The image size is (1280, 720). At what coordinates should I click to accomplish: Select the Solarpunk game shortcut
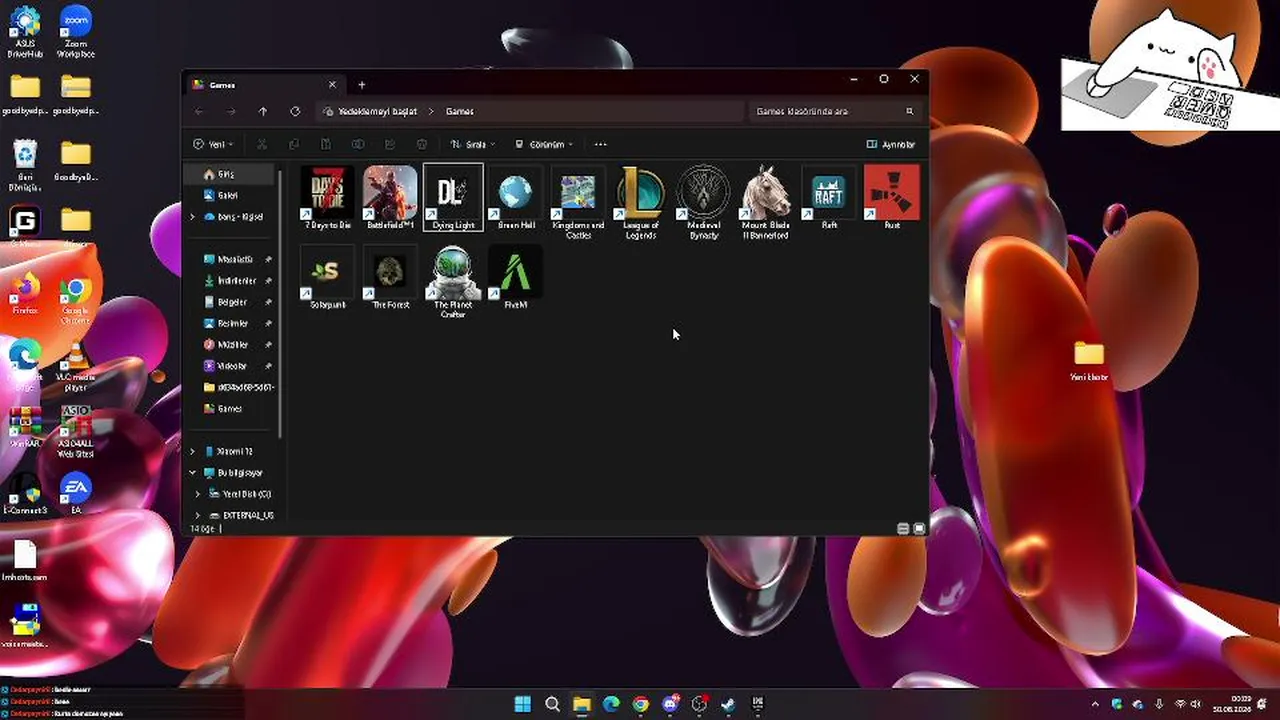[327, 278]
